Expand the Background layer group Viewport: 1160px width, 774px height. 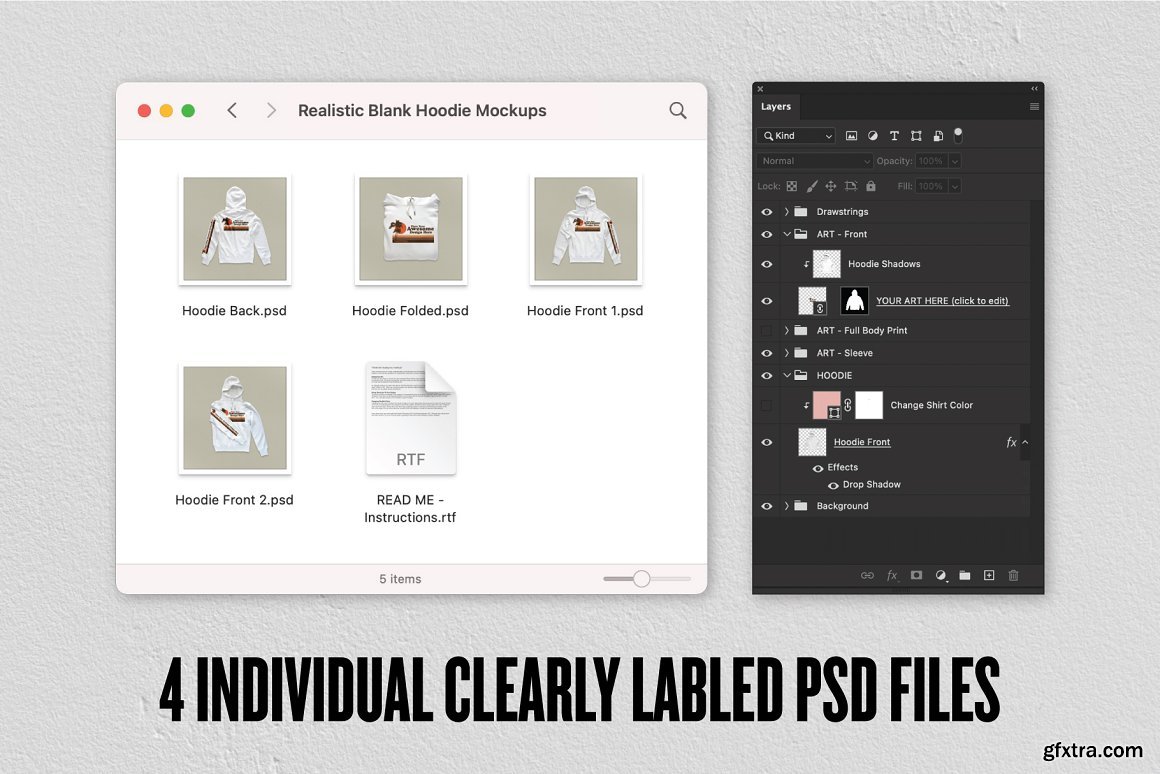787,506
